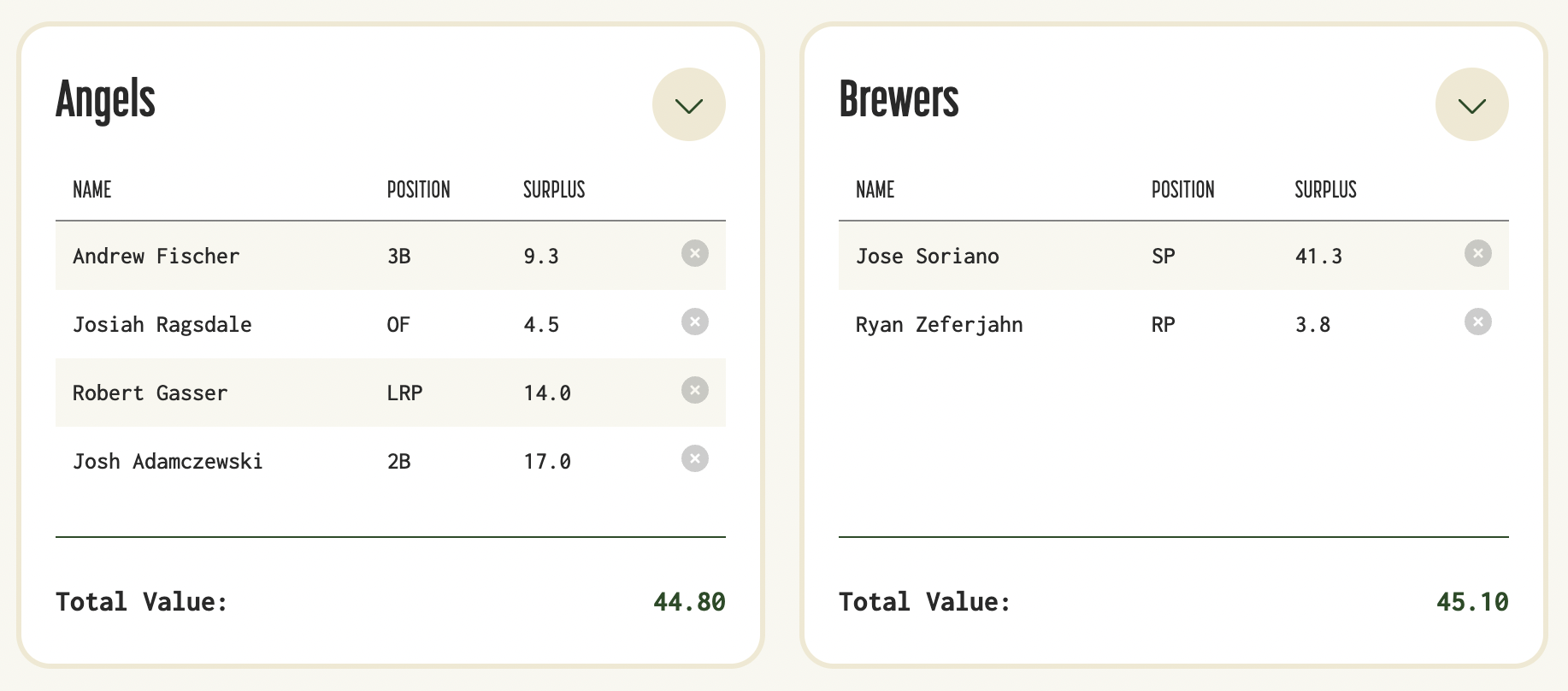Click the Brewers total value 45.10

[1472, 602]
